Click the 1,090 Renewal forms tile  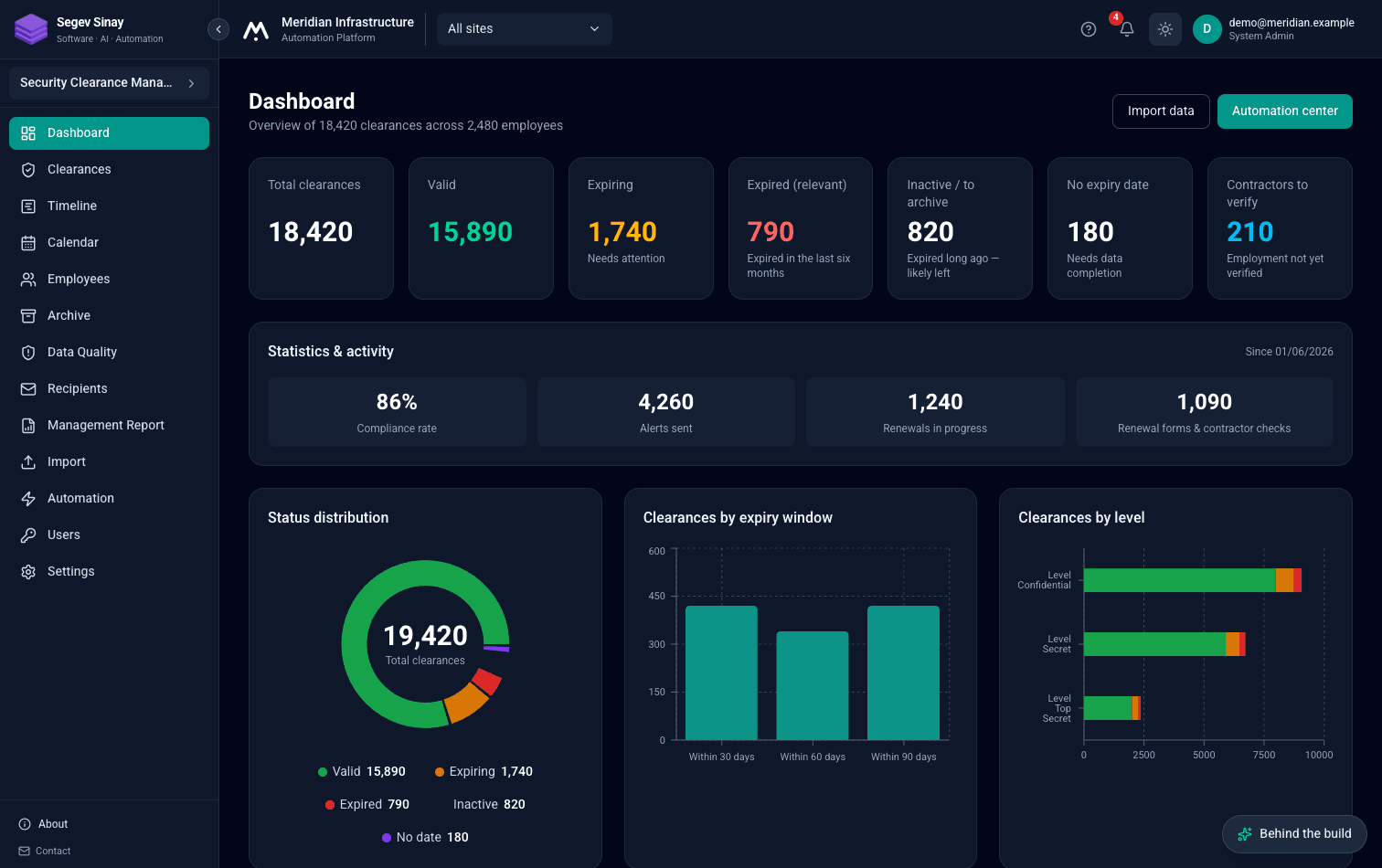click(x=1205, y=412)
